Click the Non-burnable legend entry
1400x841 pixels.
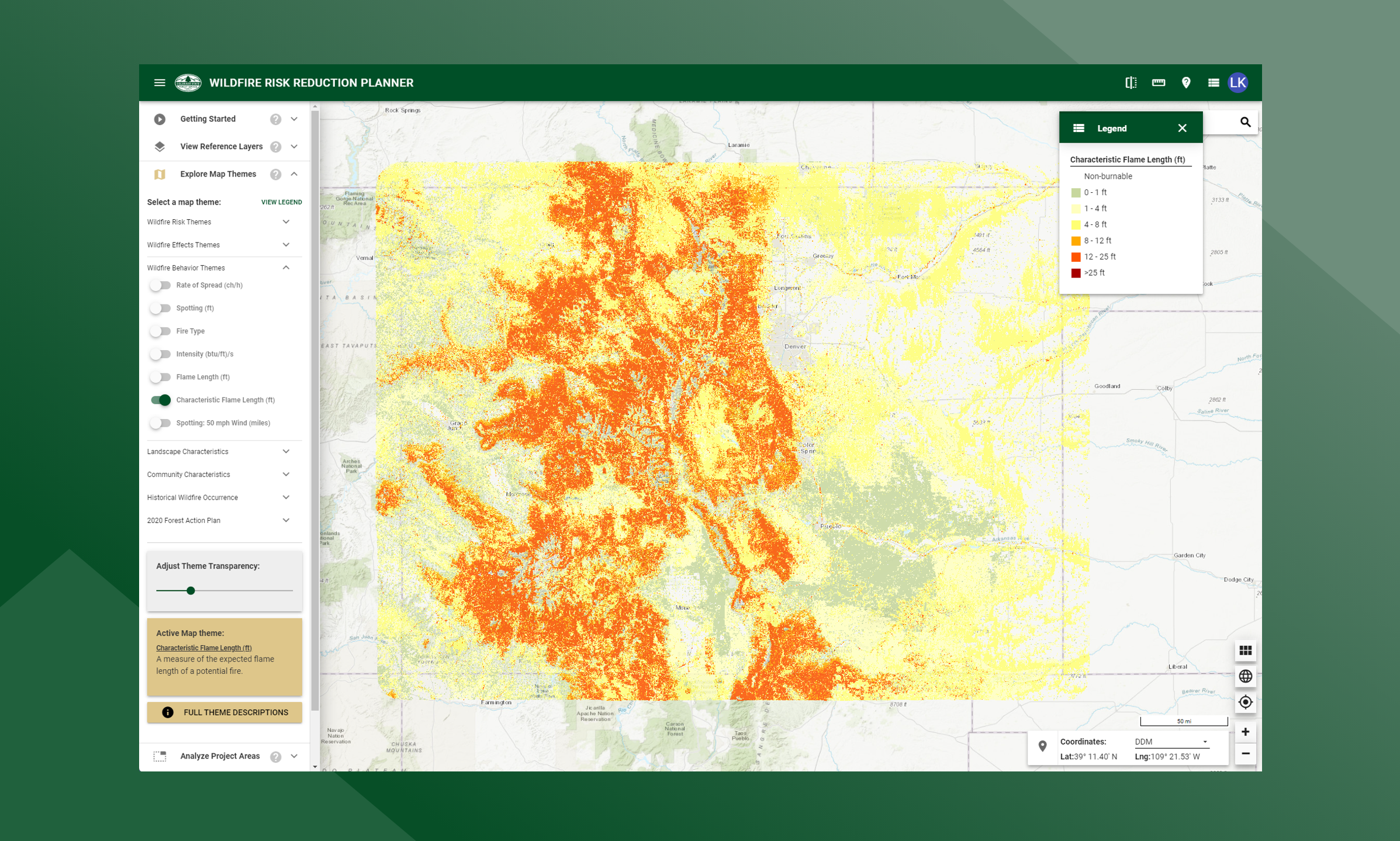coord(1108,176)
